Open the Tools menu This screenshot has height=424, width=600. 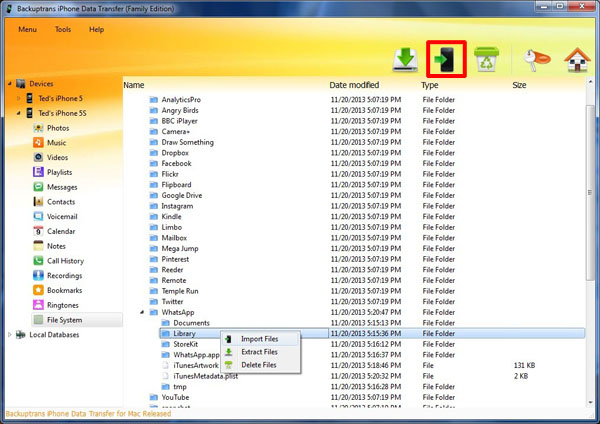pyautogui.click(x=63, y=29)
